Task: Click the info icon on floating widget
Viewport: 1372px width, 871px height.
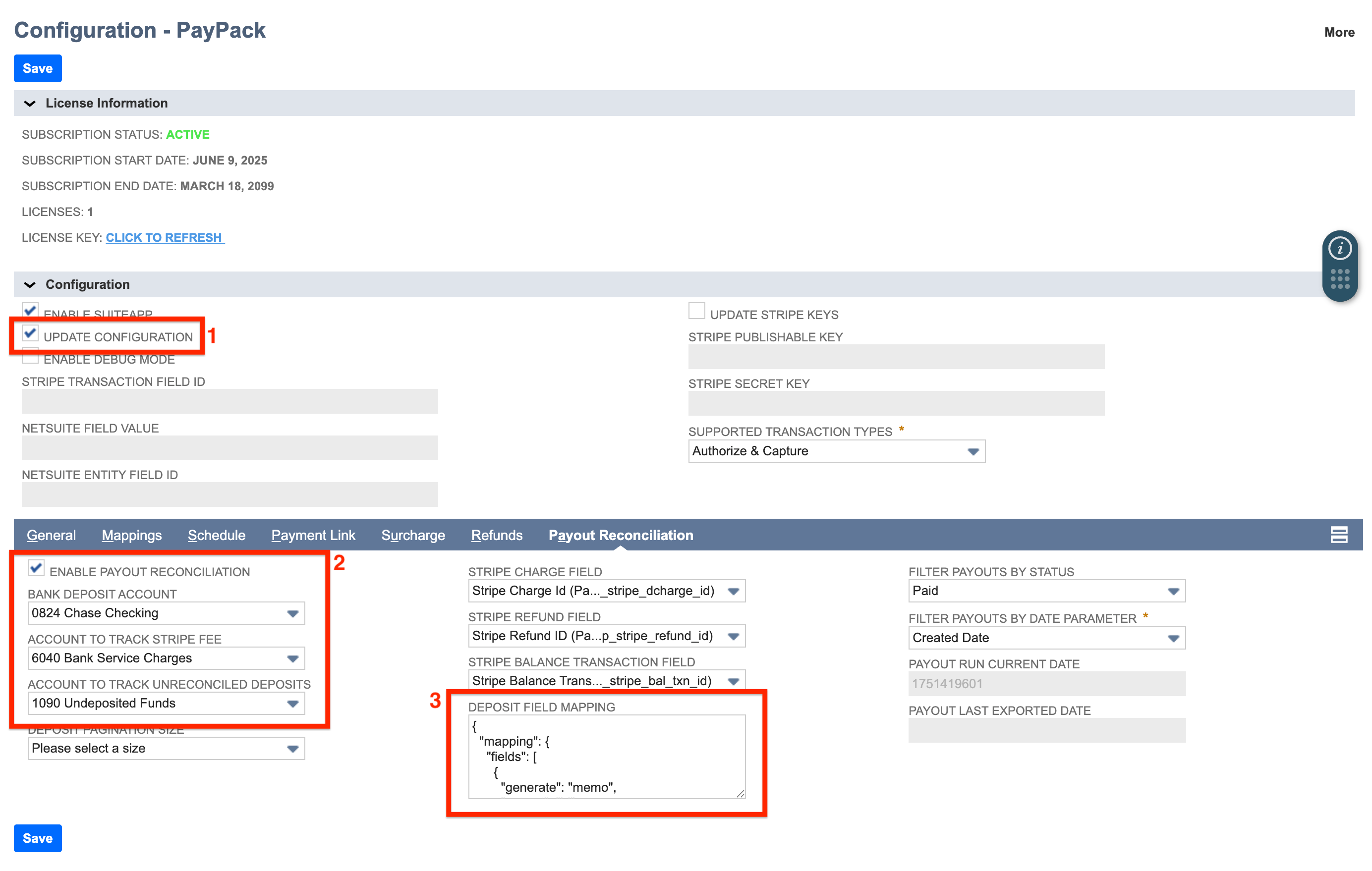Action: pyautogui.click(x=1339, y=248)
